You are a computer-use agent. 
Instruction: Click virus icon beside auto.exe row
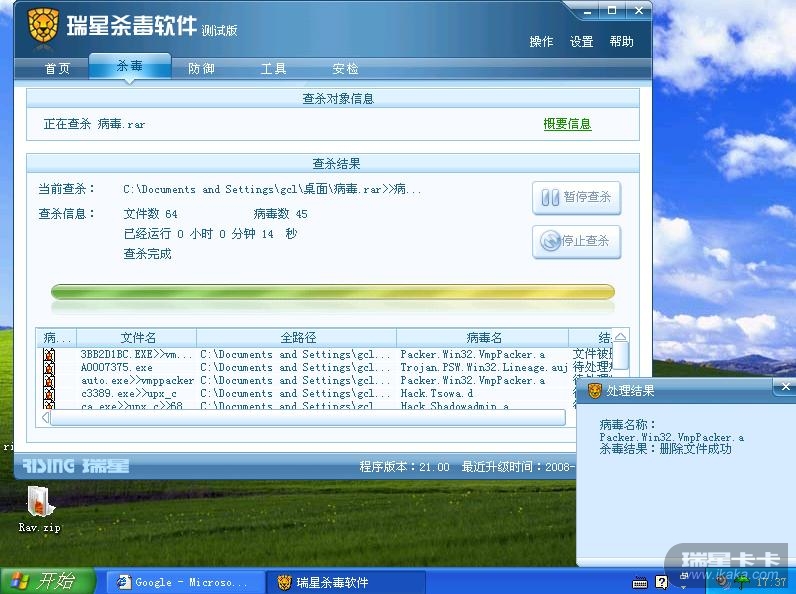[x=49, y=381]
